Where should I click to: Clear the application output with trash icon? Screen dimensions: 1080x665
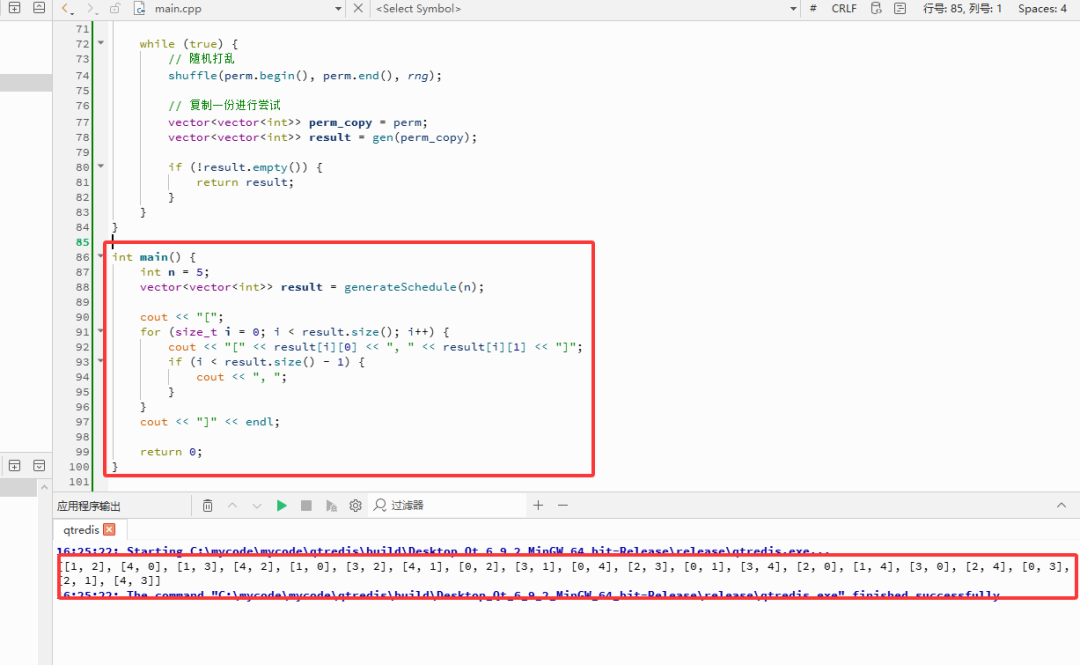click(207, 505)
